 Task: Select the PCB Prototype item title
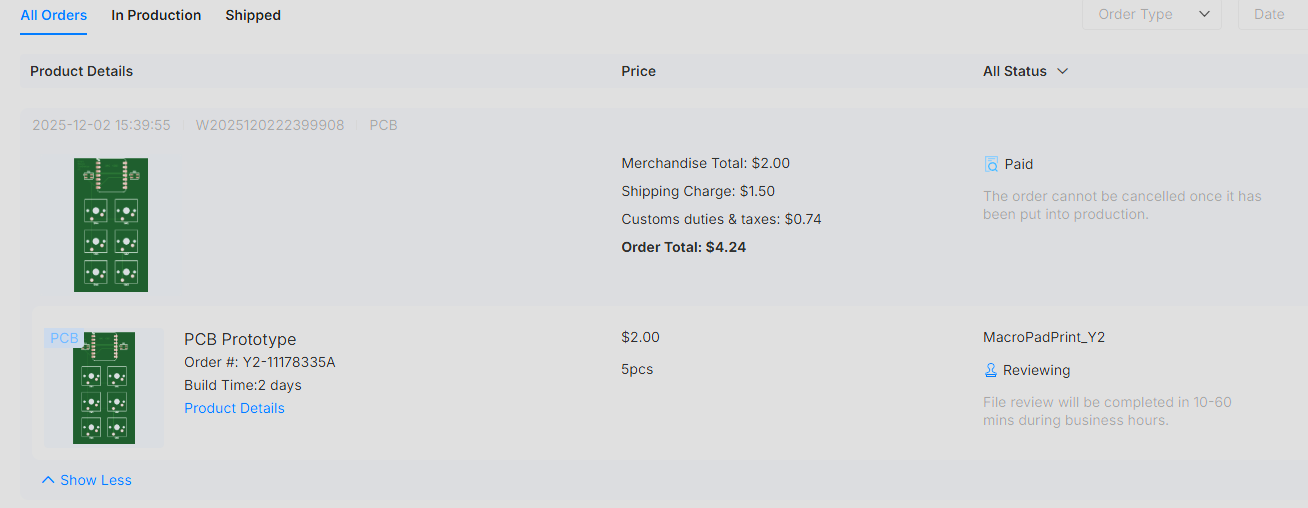click(240, 339)
